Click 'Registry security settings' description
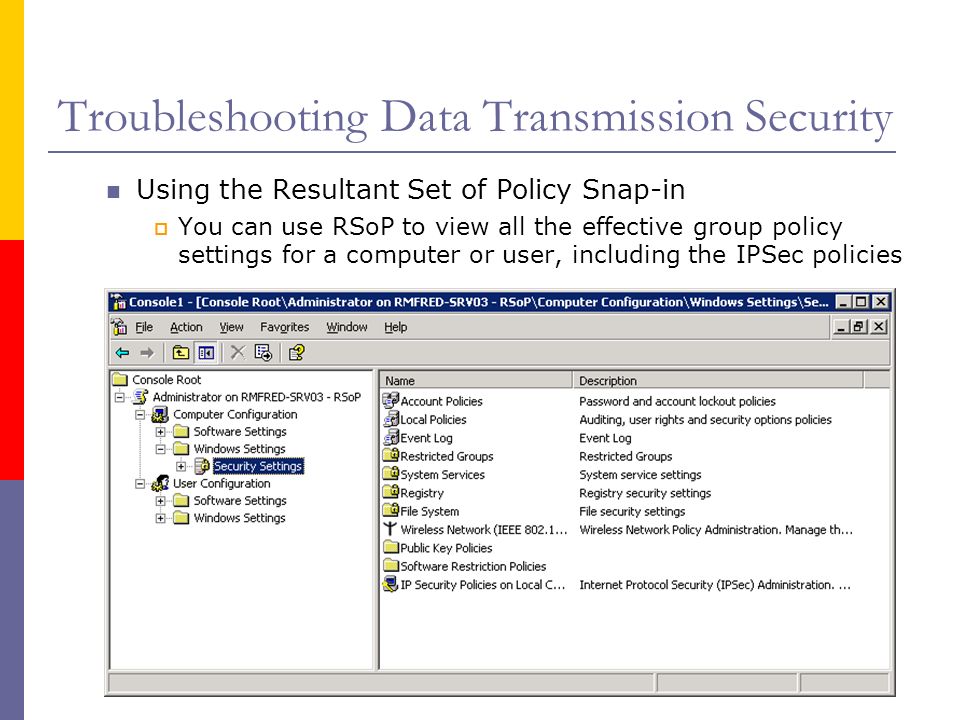960x720 pixels. 645,493
